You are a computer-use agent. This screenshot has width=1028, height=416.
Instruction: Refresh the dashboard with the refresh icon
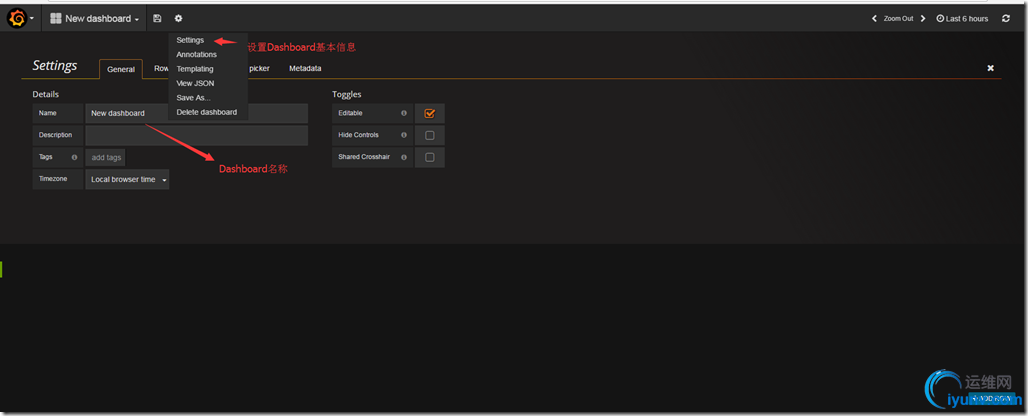(x=1006, y=19)
